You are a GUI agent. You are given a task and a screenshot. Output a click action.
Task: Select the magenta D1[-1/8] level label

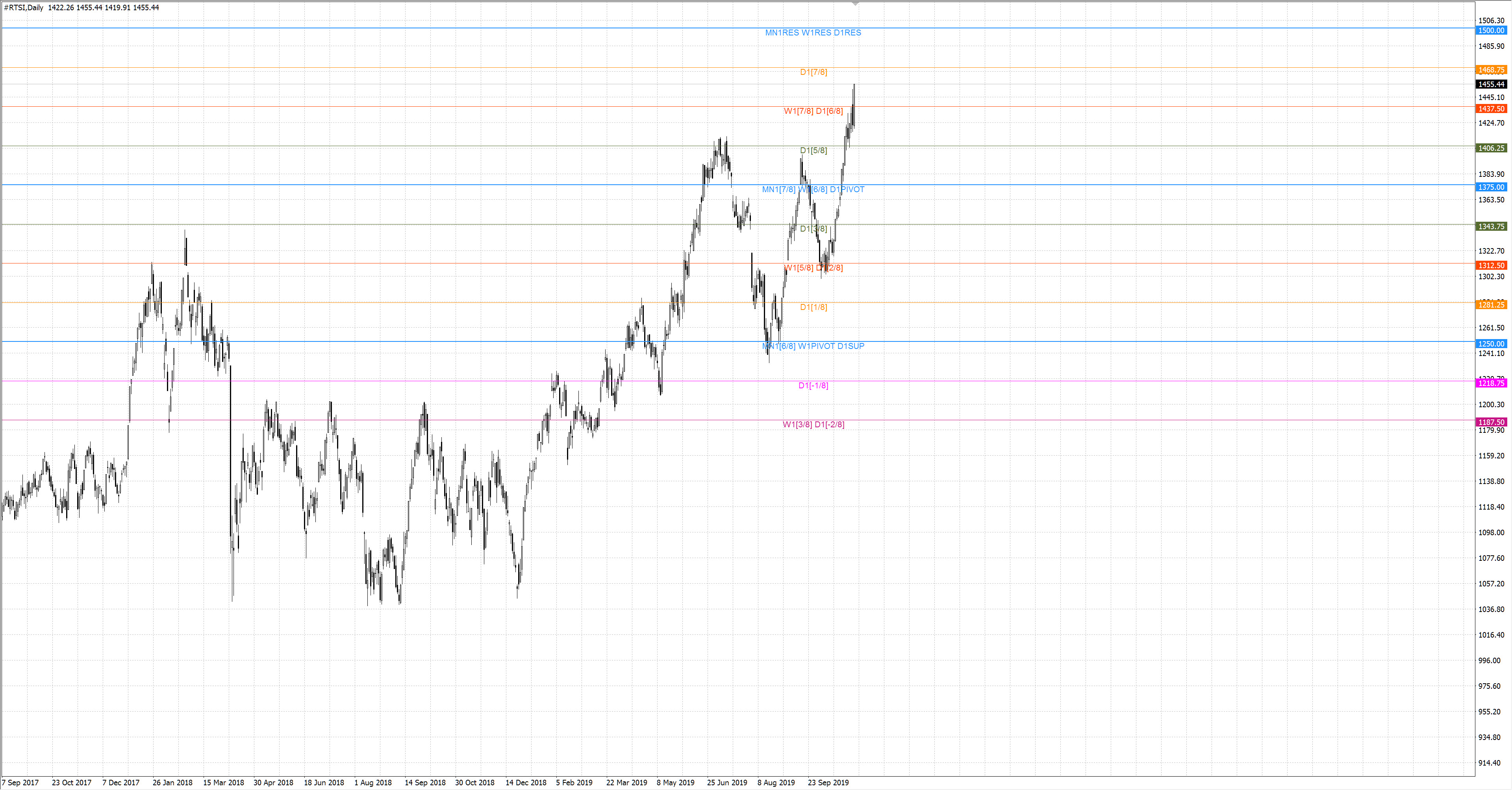tap(813, 386)
